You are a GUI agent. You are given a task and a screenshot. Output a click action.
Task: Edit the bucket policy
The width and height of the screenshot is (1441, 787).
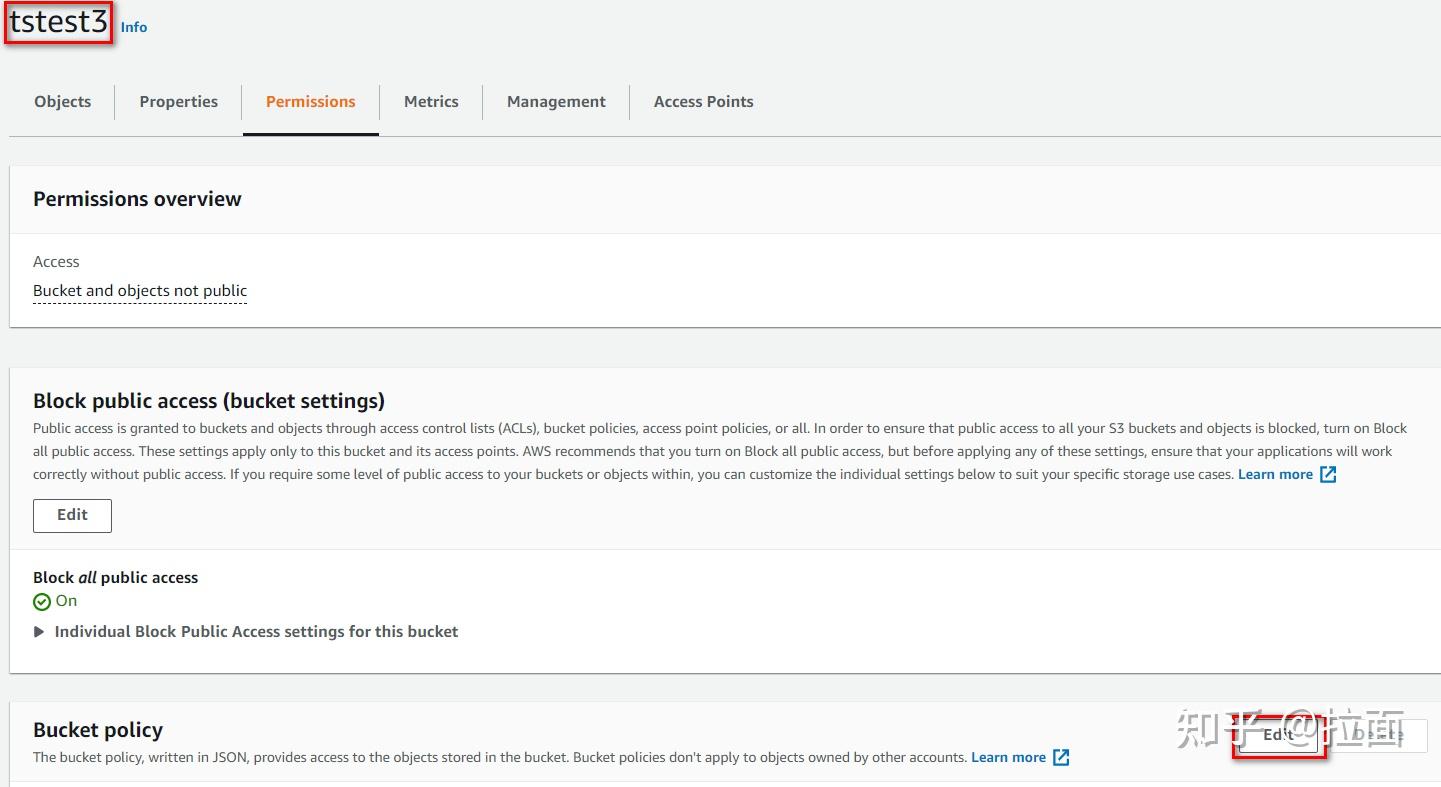coord(1277,735)
